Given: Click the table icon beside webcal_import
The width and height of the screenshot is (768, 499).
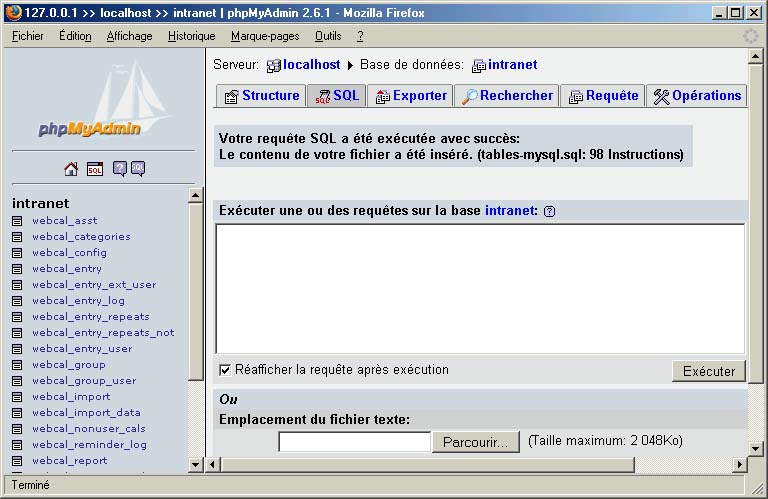Looking at the screenshot, I should coord(17,397).
